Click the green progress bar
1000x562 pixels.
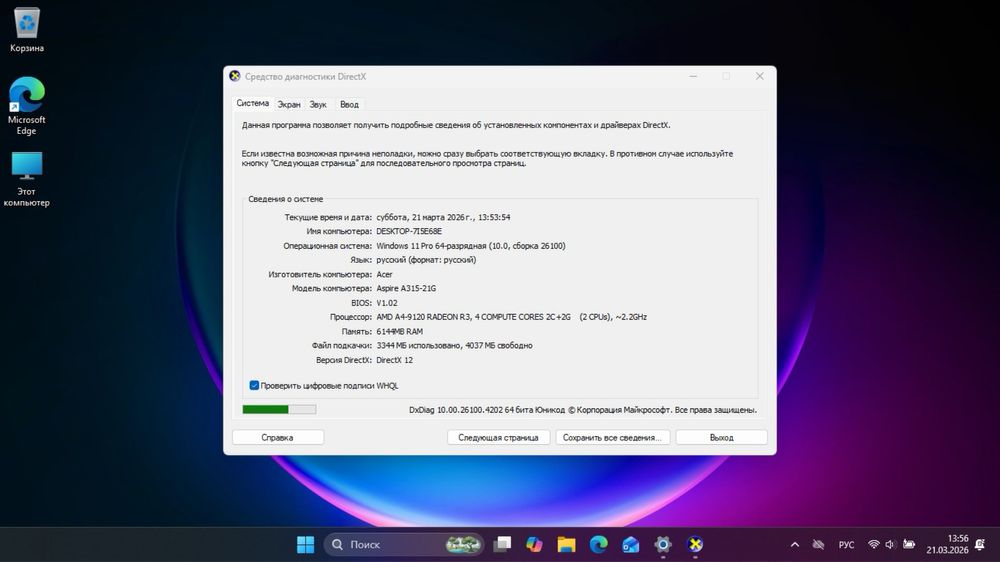(279, 410)
